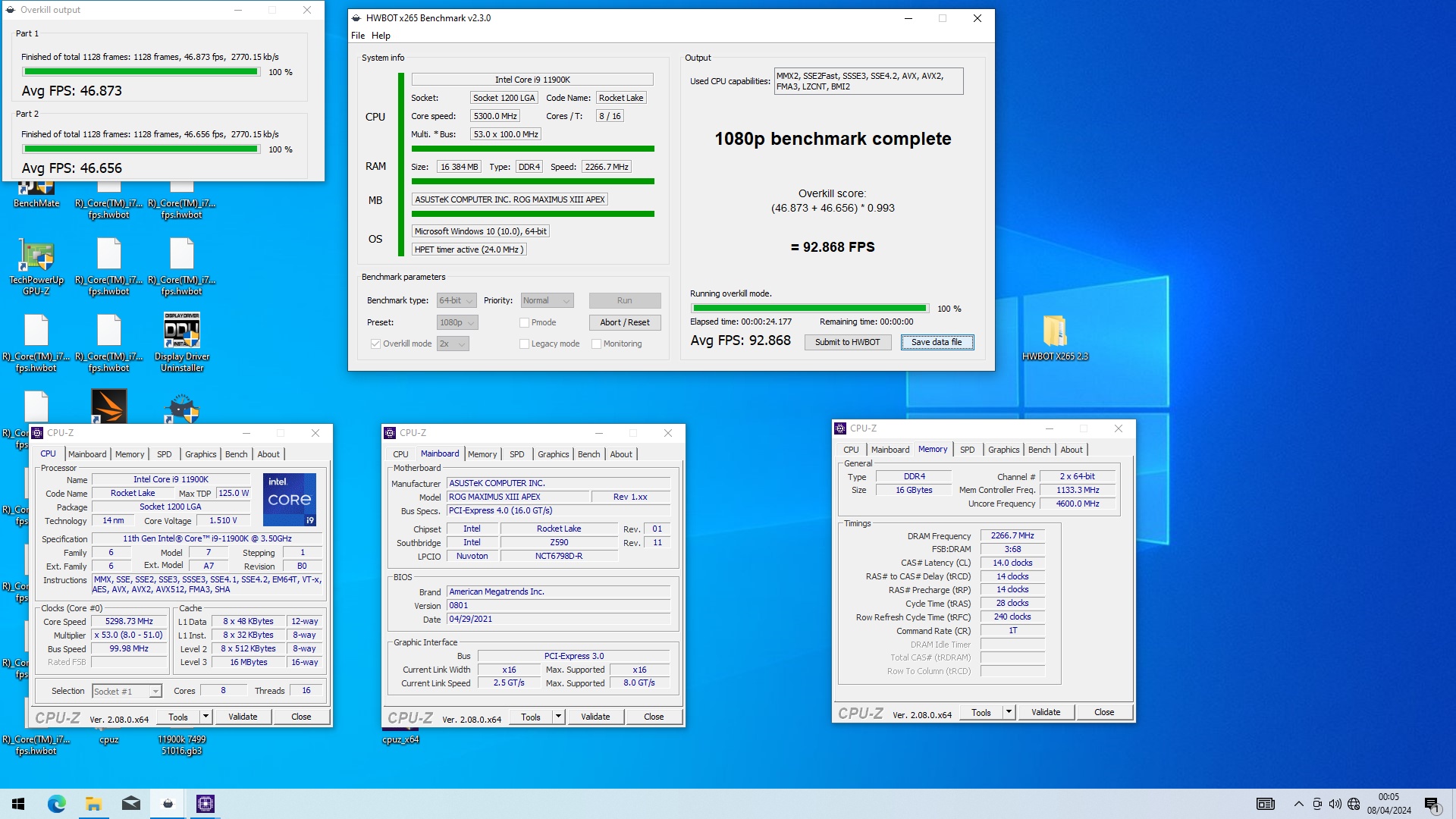Click DRAM Frequency 2266.7 MHz value
This screenshot has height=819, width=1456.
(x=1012, y=535)
